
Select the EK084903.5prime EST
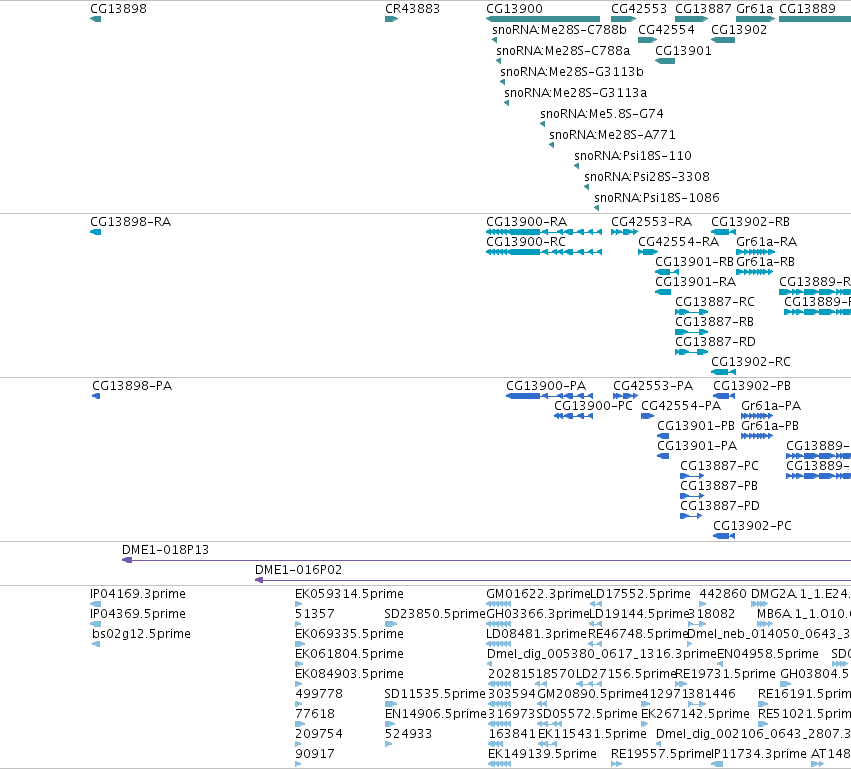point(299,684)
